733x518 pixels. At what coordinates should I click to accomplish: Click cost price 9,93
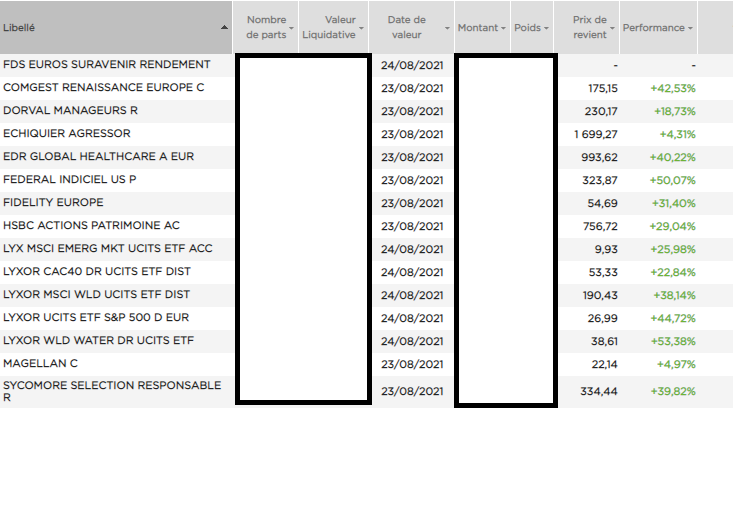(x=606, y=249)
